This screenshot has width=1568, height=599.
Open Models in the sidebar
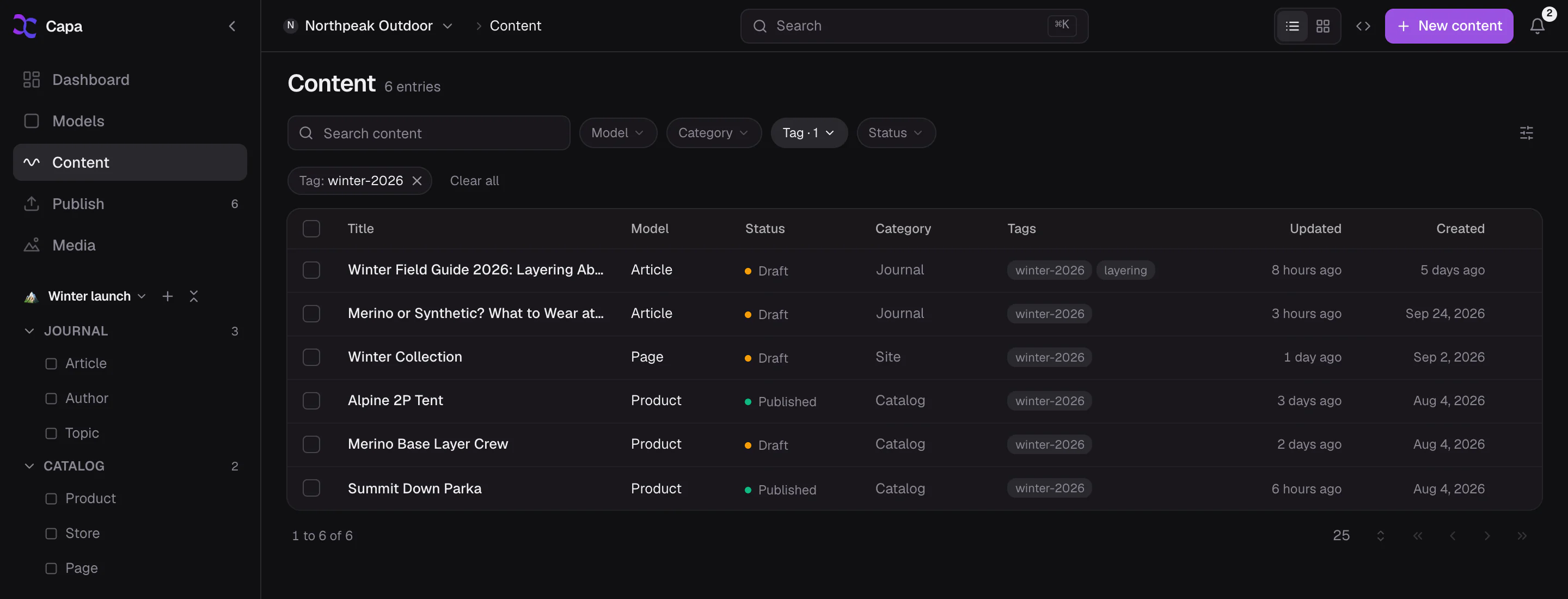coord(130,121)
